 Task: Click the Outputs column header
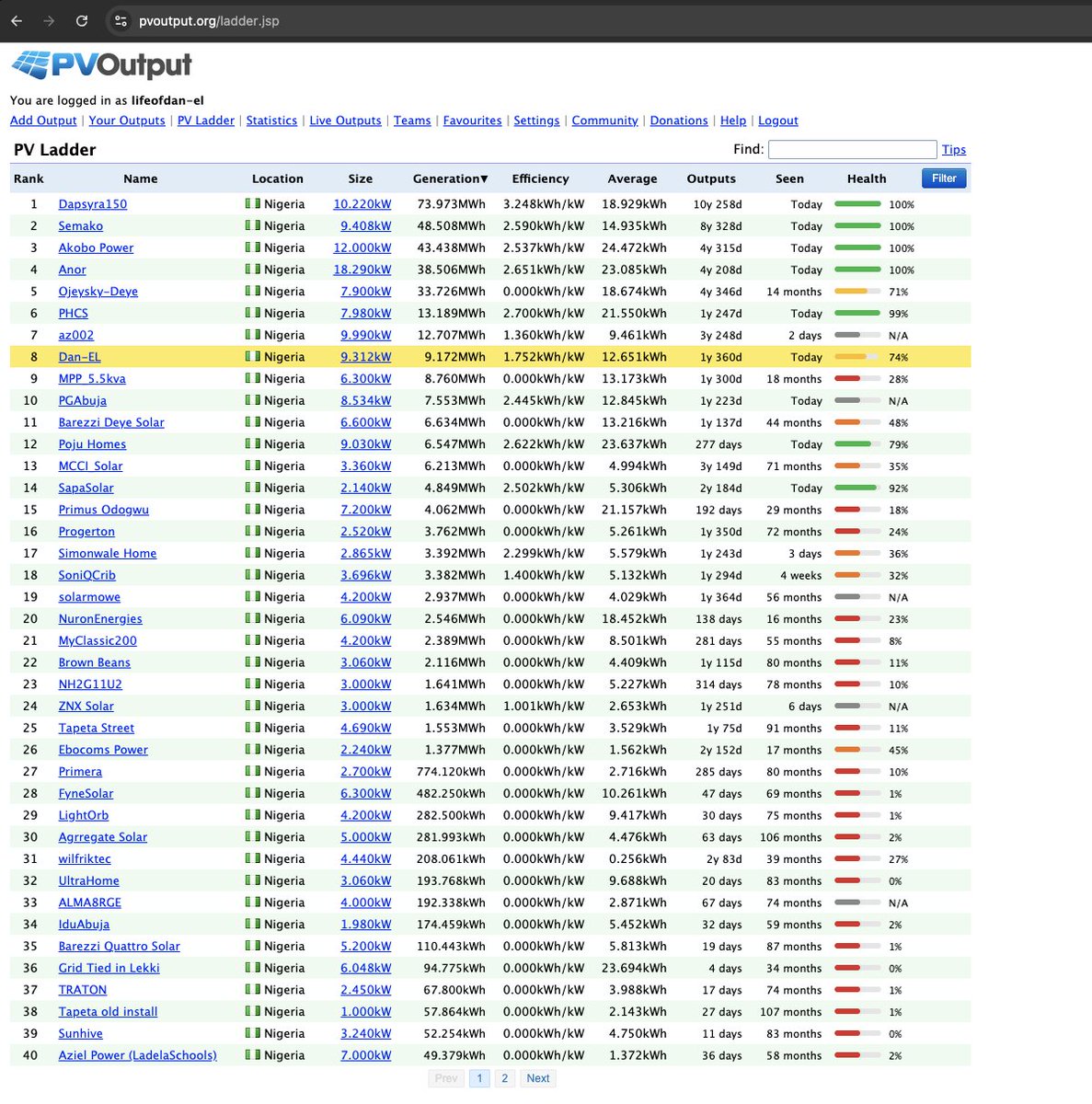click(x=711, y=178)
